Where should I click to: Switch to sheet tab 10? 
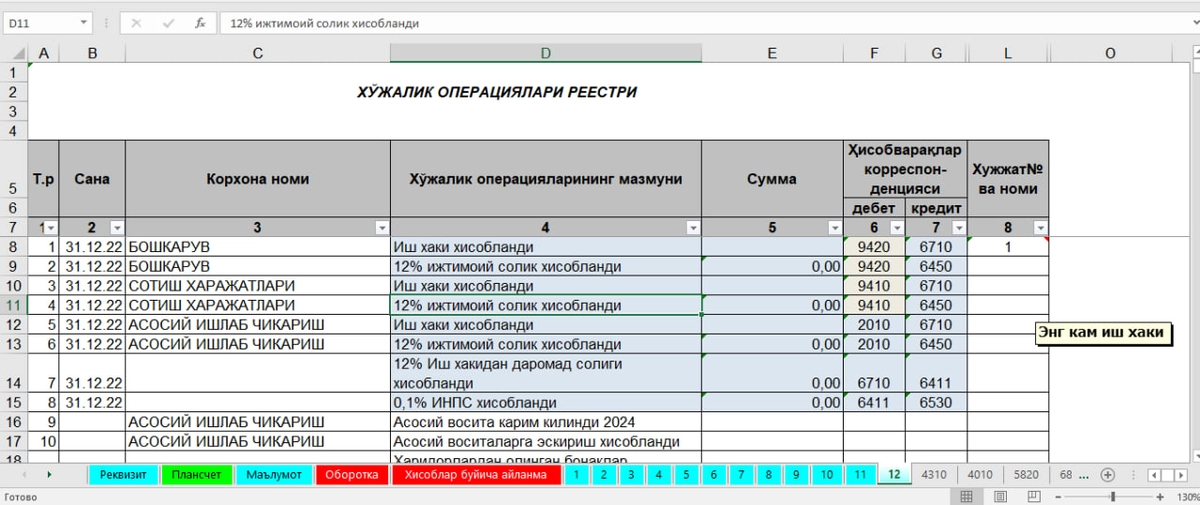point(825,474)
